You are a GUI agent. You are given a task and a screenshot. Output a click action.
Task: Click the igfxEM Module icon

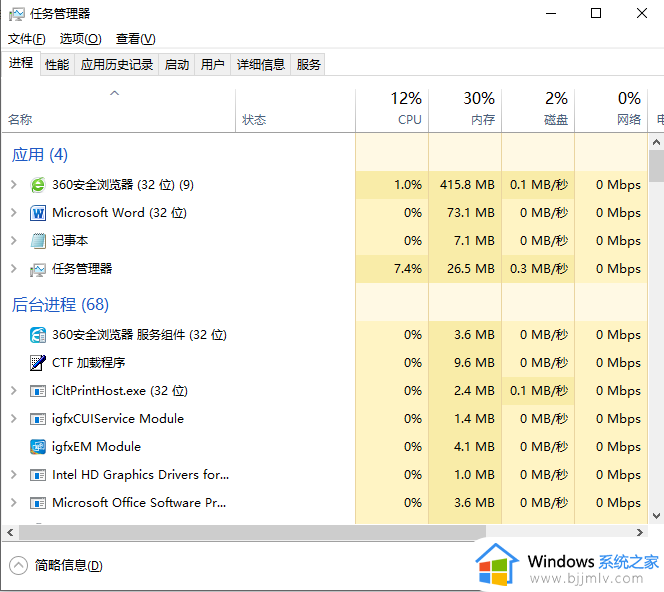tap(38, 447)
